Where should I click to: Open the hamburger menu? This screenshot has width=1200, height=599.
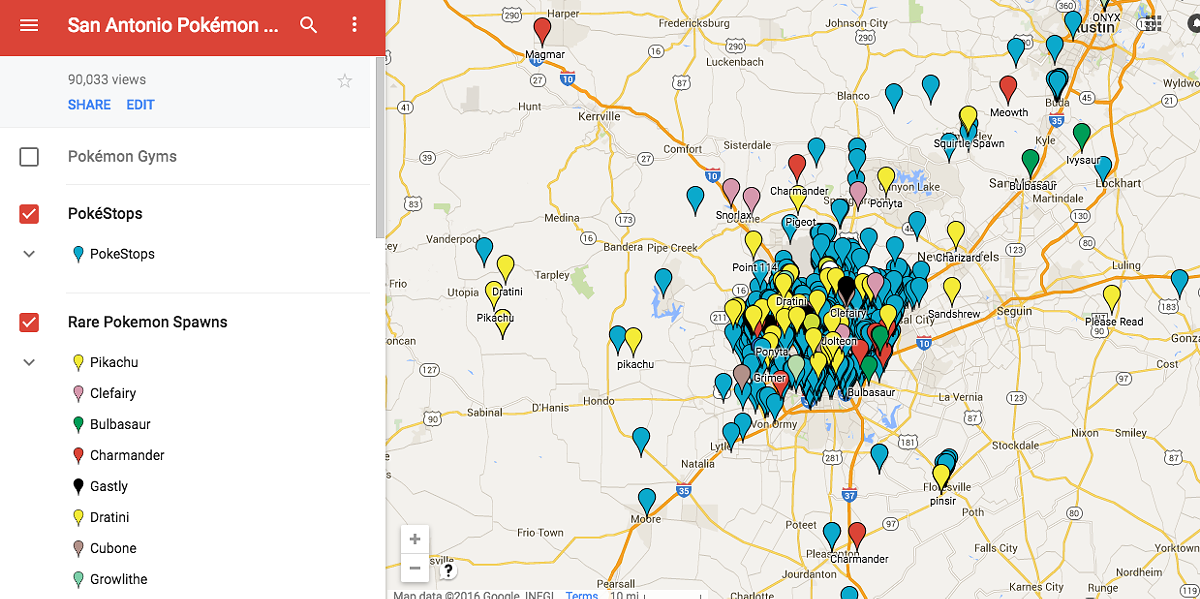coord(29,25)
